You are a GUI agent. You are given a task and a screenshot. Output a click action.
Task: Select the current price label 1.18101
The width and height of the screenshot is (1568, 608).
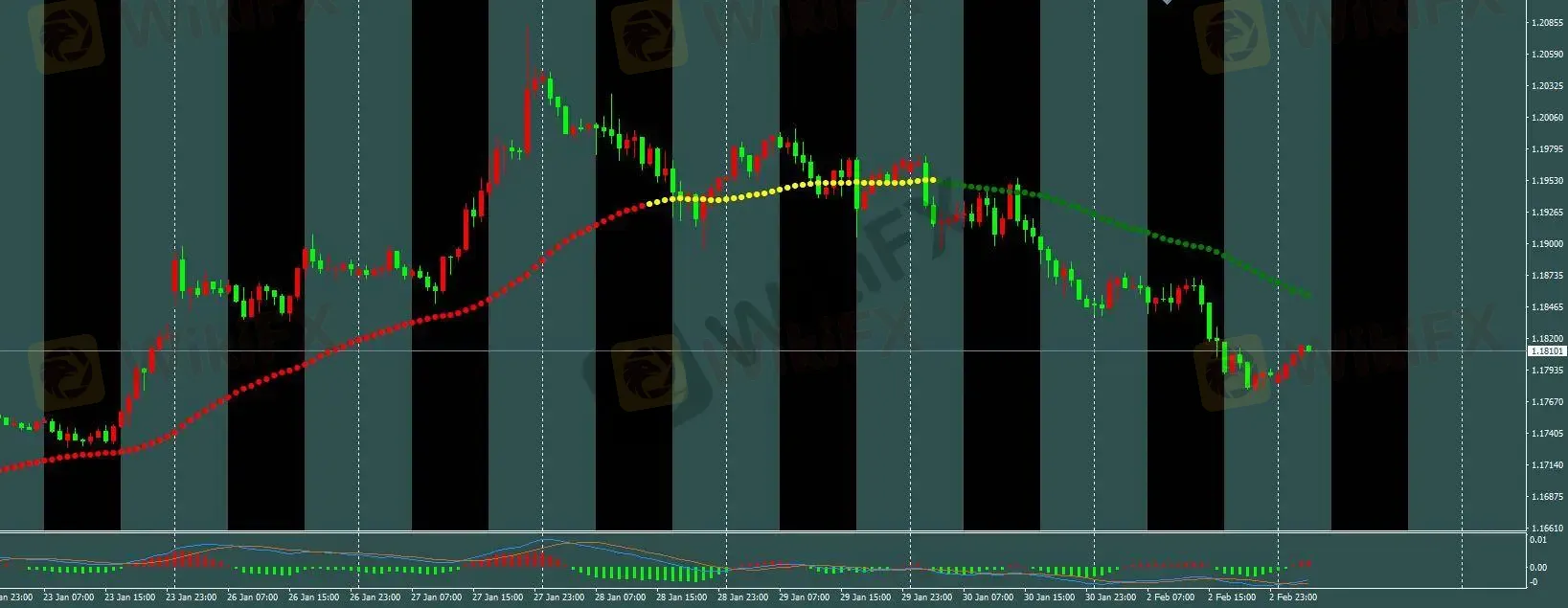(1547, 351)
